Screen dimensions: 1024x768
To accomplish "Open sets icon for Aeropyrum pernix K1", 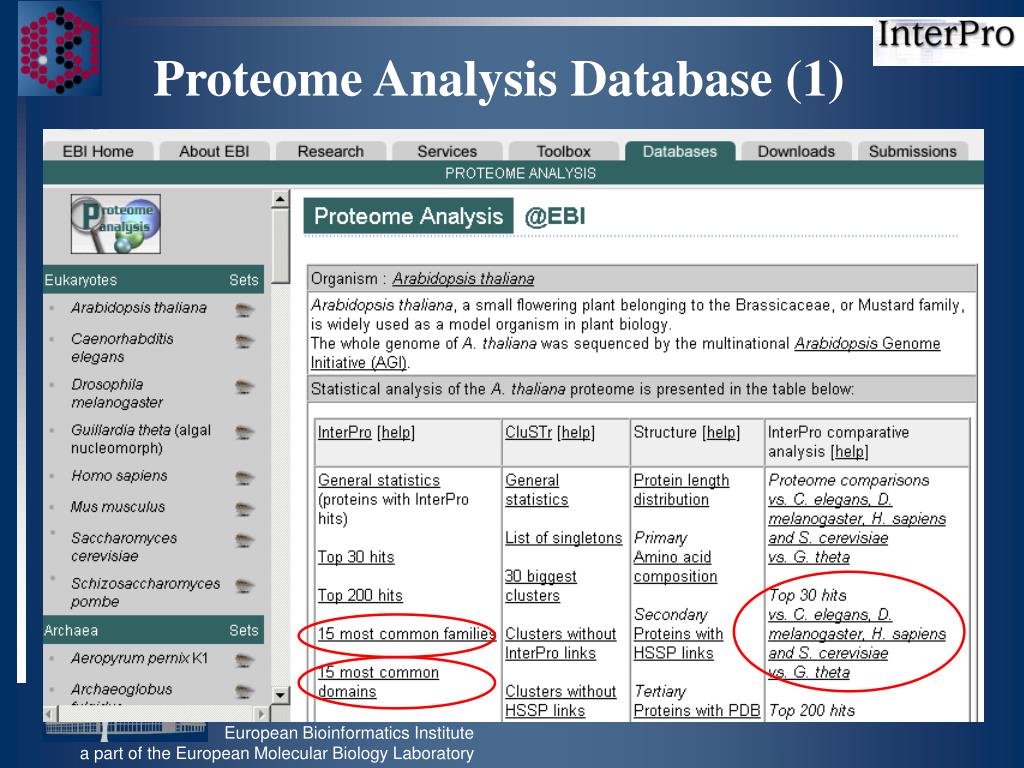I will point(244,660).
